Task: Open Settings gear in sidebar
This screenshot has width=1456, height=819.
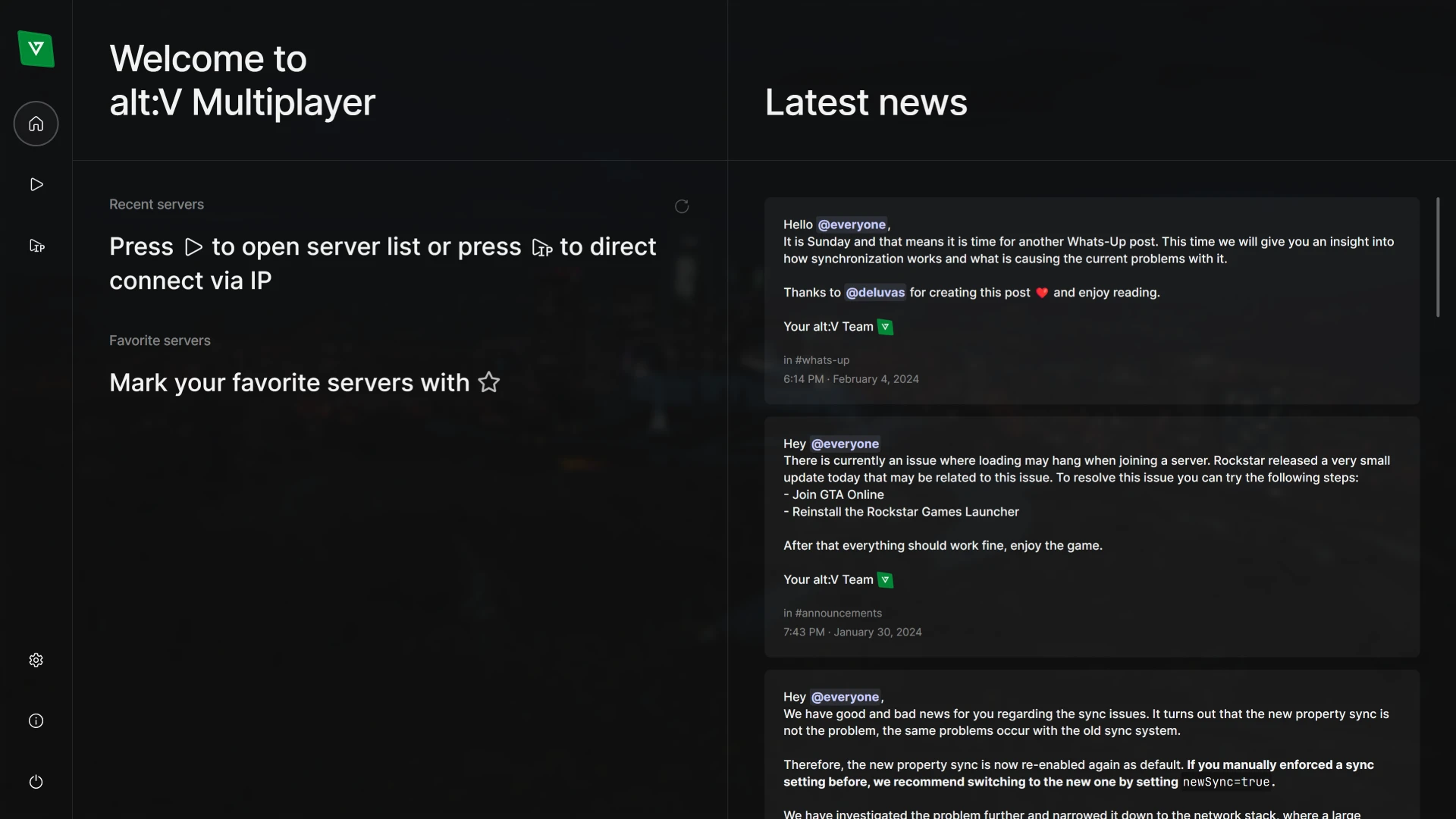Action: pos(36,660)
